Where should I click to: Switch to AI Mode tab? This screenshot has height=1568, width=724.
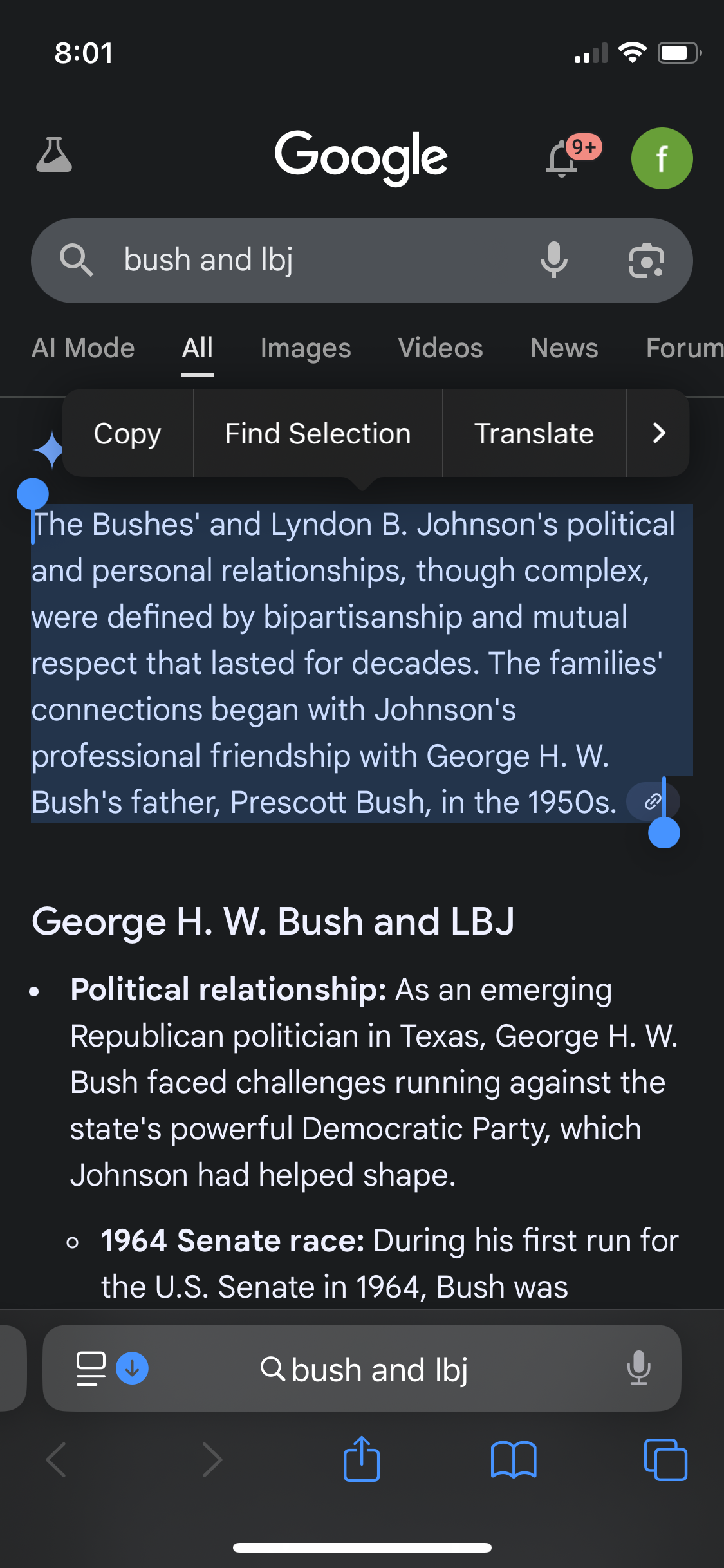(x=83, y=348)
